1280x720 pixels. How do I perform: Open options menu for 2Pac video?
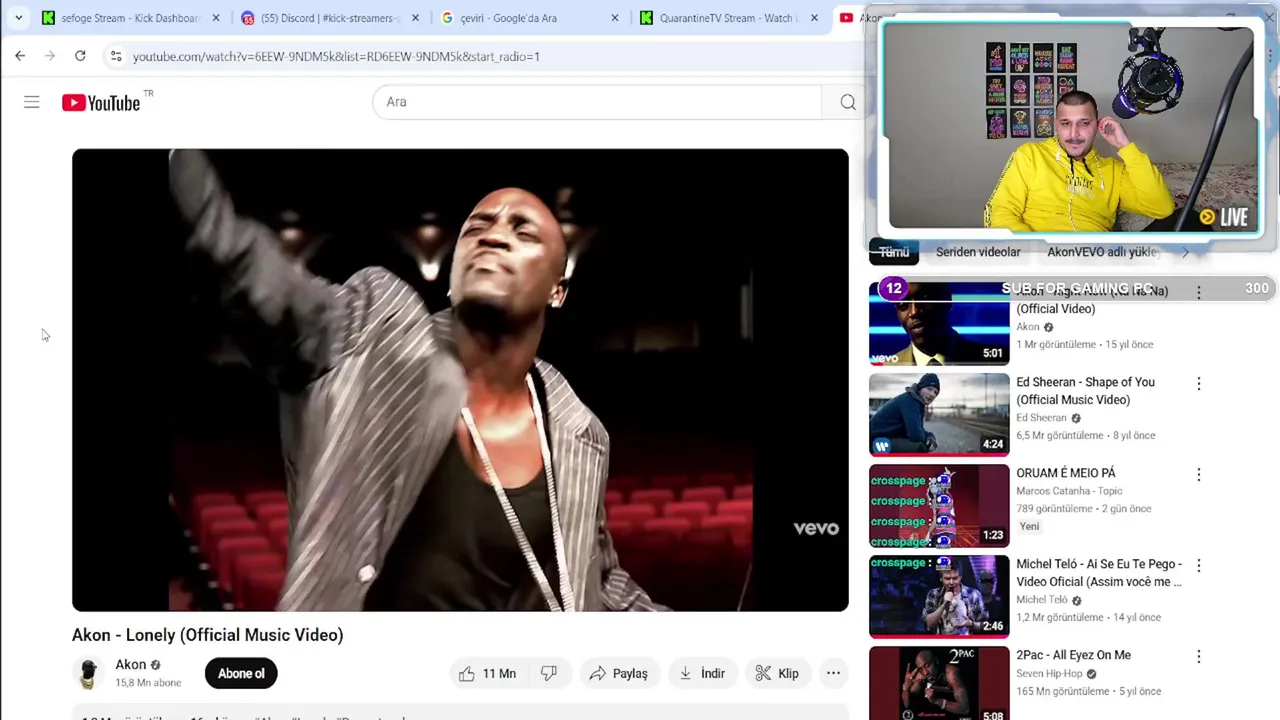coord(1198,656)
